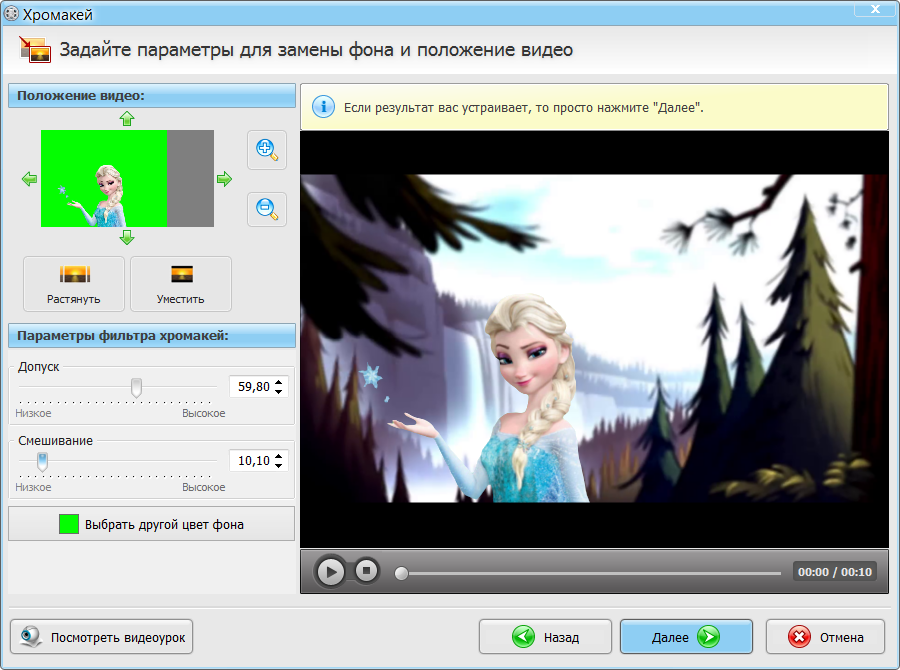This screenshot has width=900, height=670.
Task: Click the Смешивание blending slider handle
Action: 42,462
